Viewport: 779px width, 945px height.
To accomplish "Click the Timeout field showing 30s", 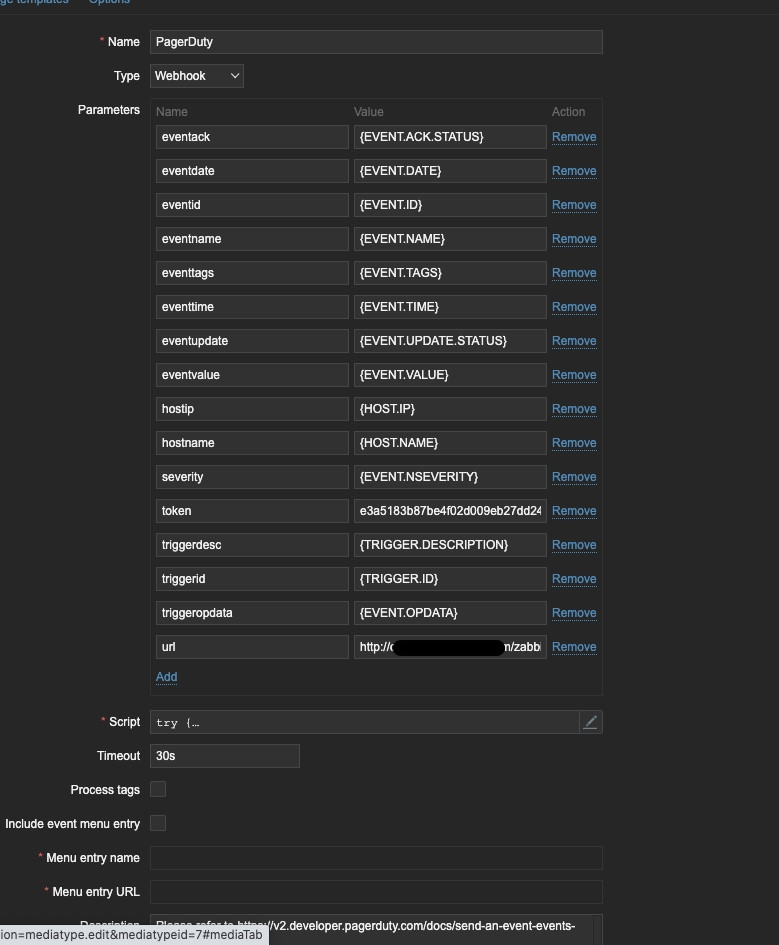I will pyautogui.click(x=224, y=756).
